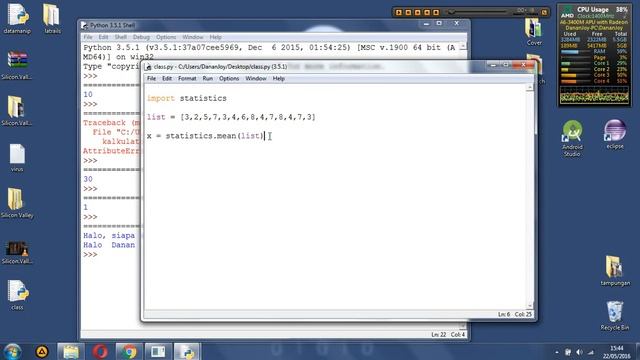Viewport: 640px width, 360px height.
Task: Open Format menu in class.py editor
Action: coord(187,78)
